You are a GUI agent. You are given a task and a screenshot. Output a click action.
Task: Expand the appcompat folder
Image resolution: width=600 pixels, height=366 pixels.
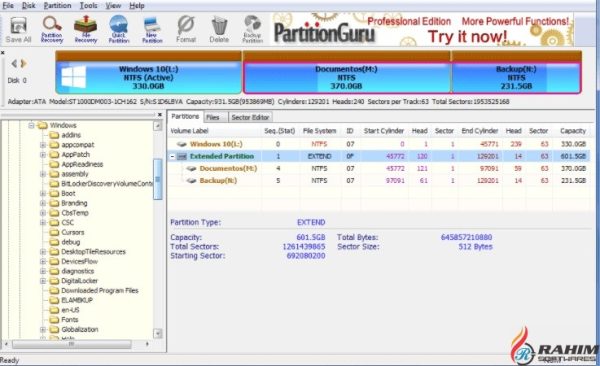coord(43,145)
